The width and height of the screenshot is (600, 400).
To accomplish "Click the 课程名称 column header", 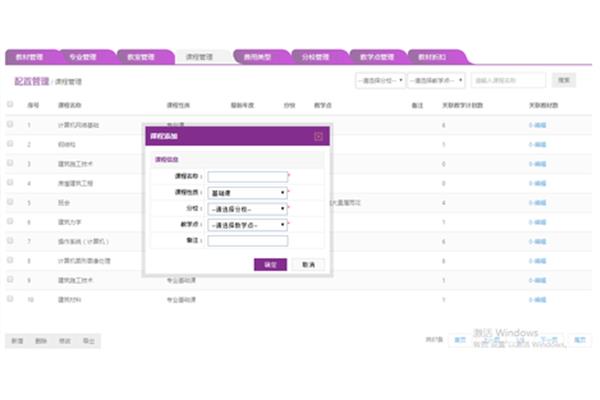I will click(70, 105).
